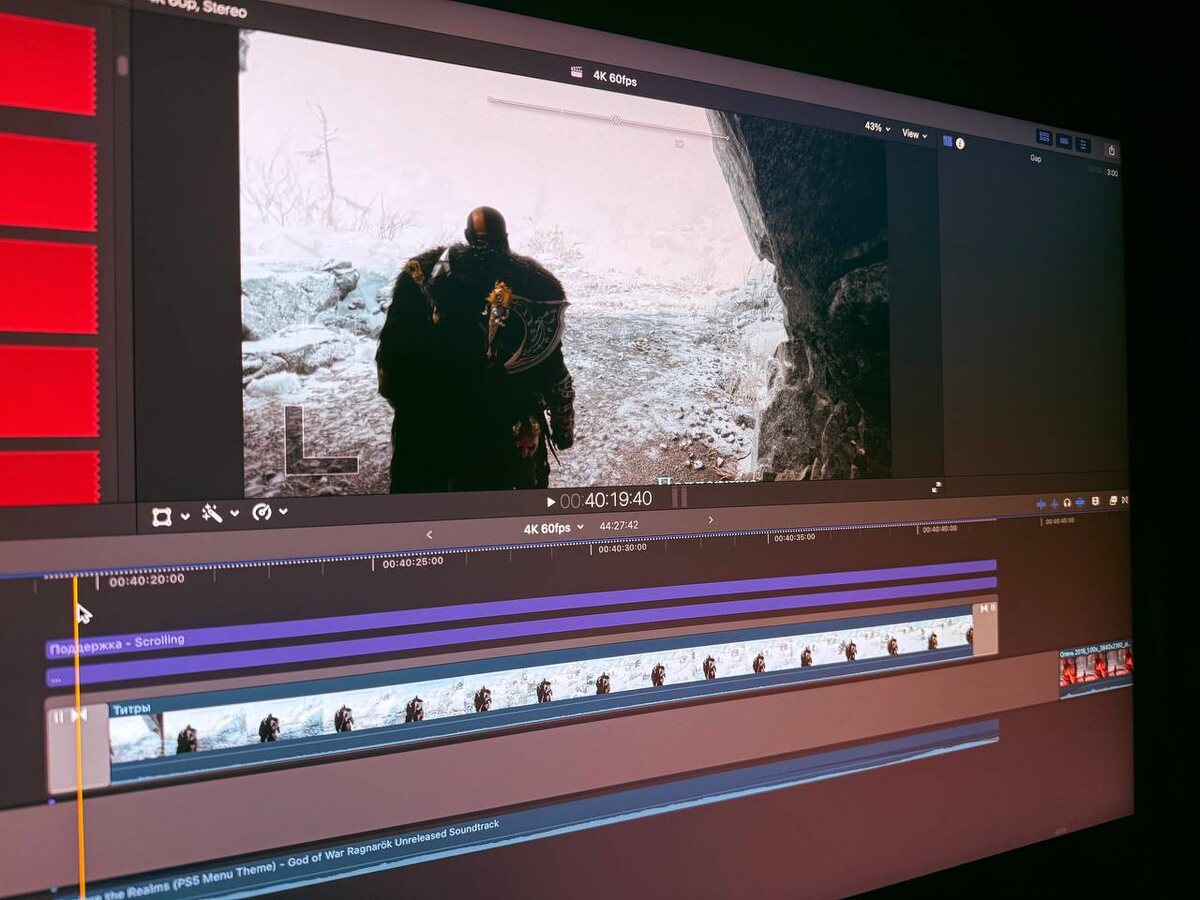
Task: Select the second purple title bar below Scrolling
Action: (x=520, y=630)
